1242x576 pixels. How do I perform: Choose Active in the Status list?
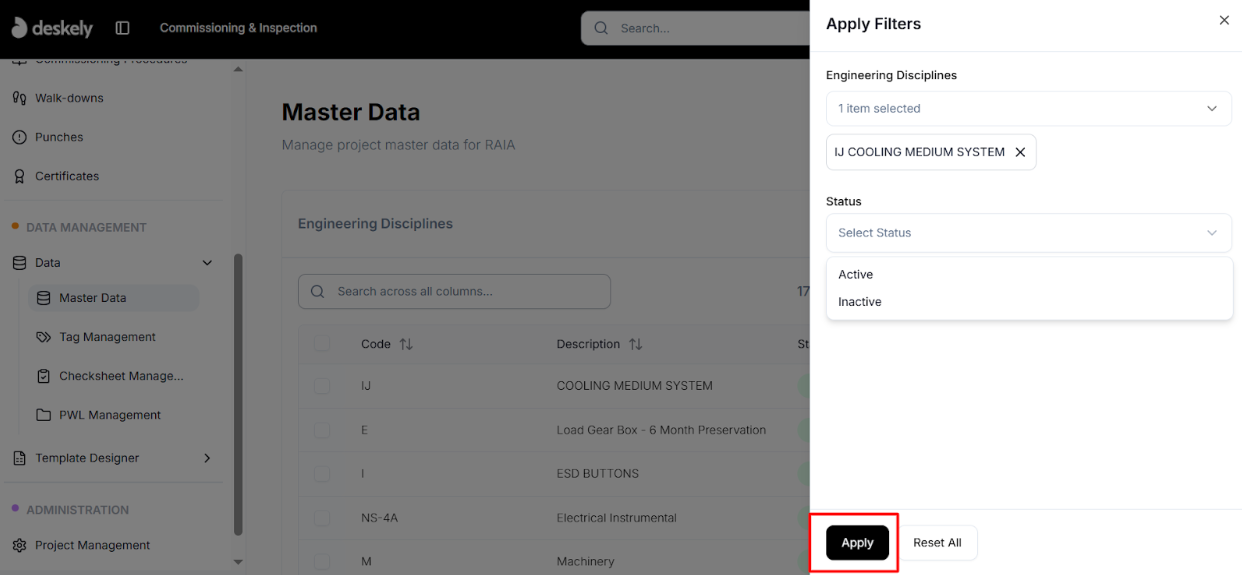pos(855,274)
